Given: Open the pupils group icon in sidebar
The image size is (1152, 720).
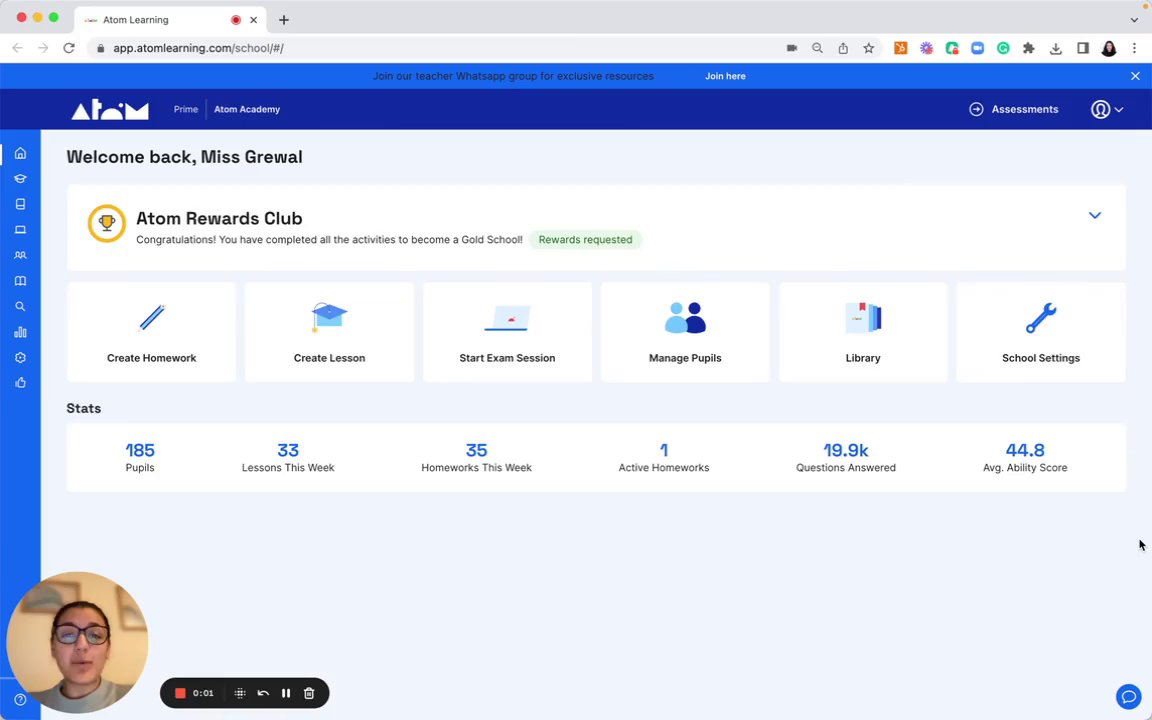Looking at the screenshot, I should 21,255.
